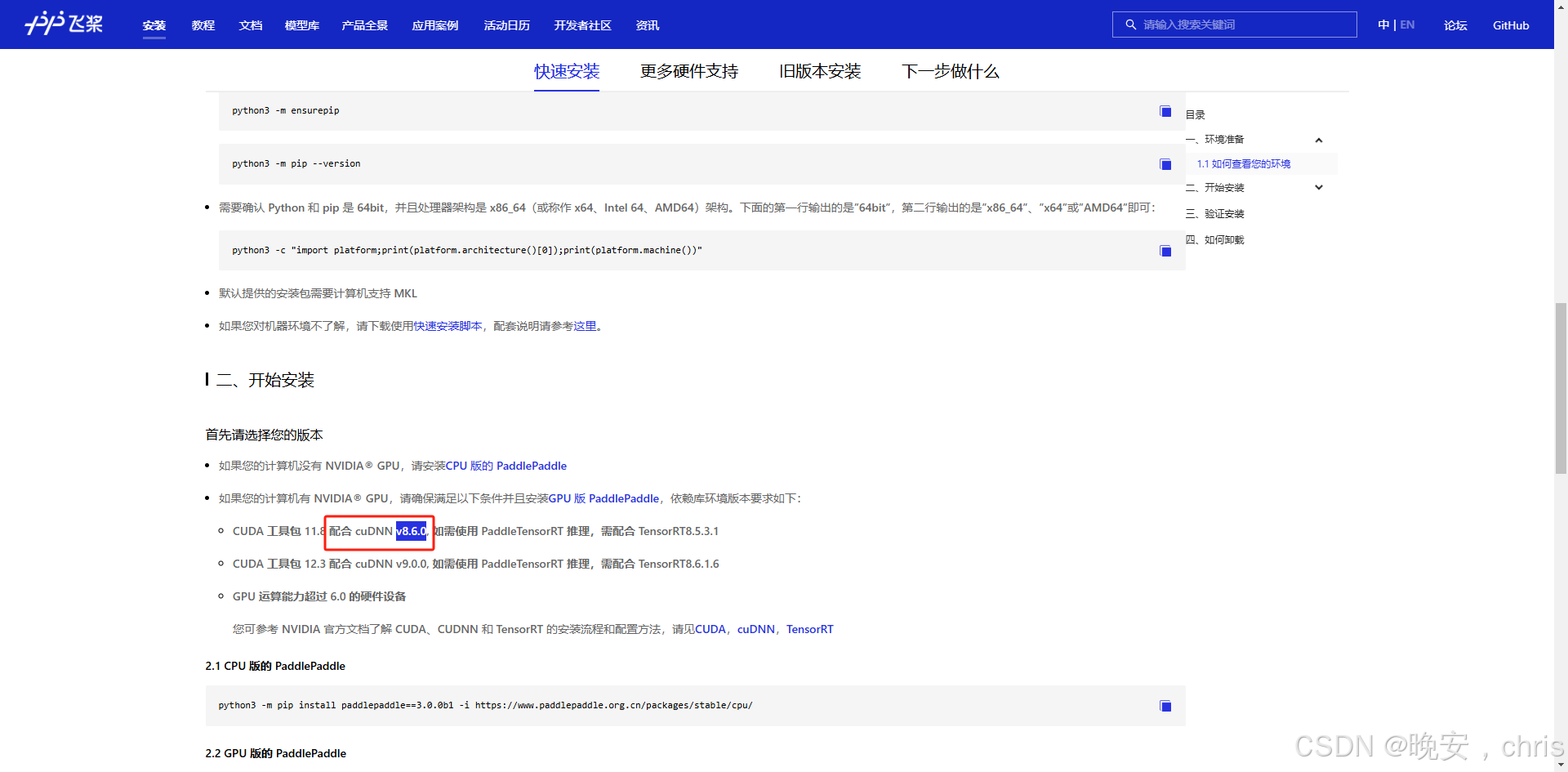Image resolution: width=1568 pixels, height=772 pixels.
Task: Copy the CPU paddlepaddle install command icon
Action: coord(1164,706)
